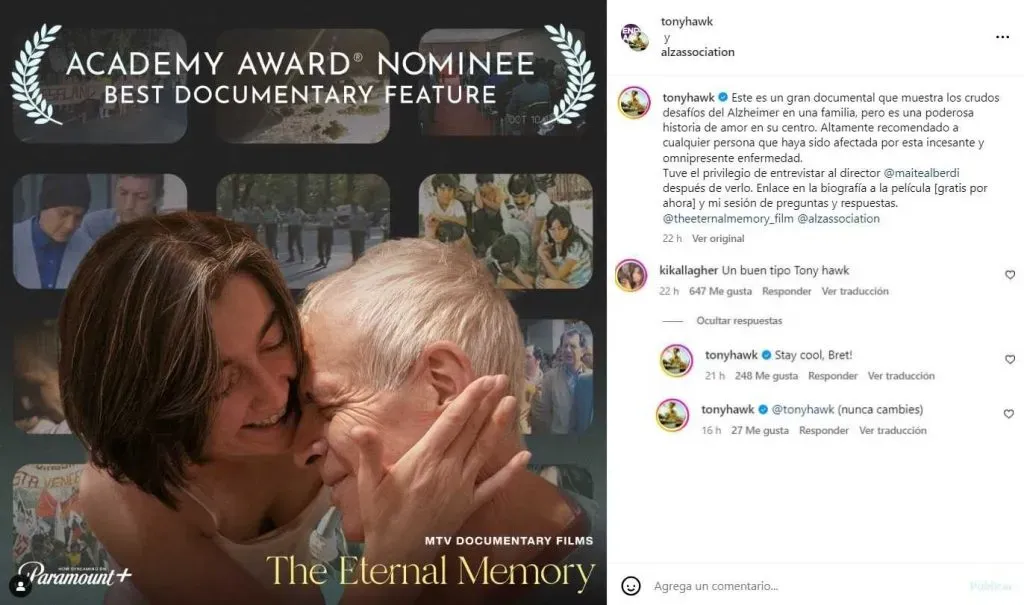Like the "nunca cambies" reply heart
This screenshot has height=605, width=1024.
point(1009,414)
